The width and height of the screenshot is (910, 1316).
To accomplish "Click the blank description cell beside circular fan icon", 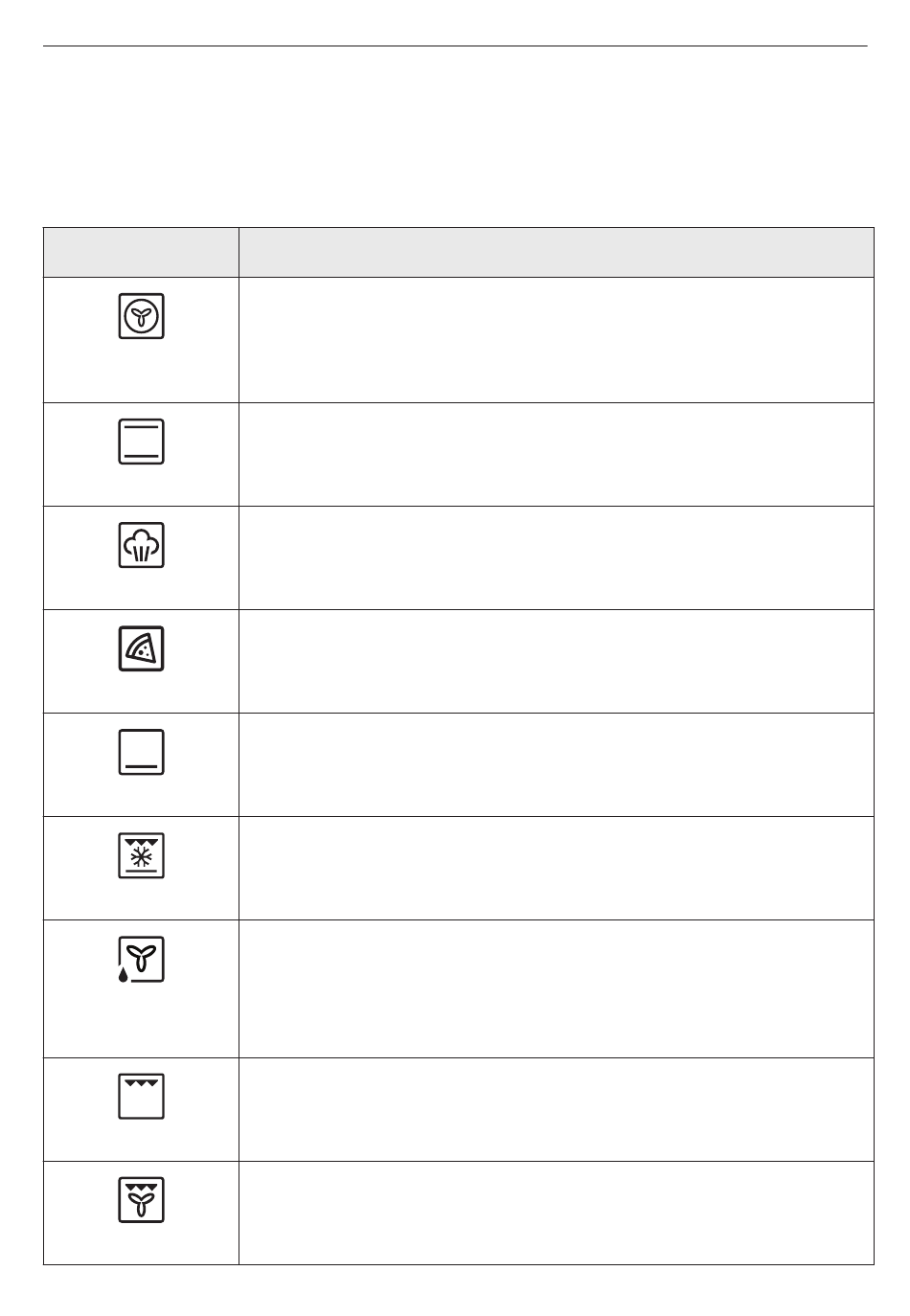I will tap(557, 340).
